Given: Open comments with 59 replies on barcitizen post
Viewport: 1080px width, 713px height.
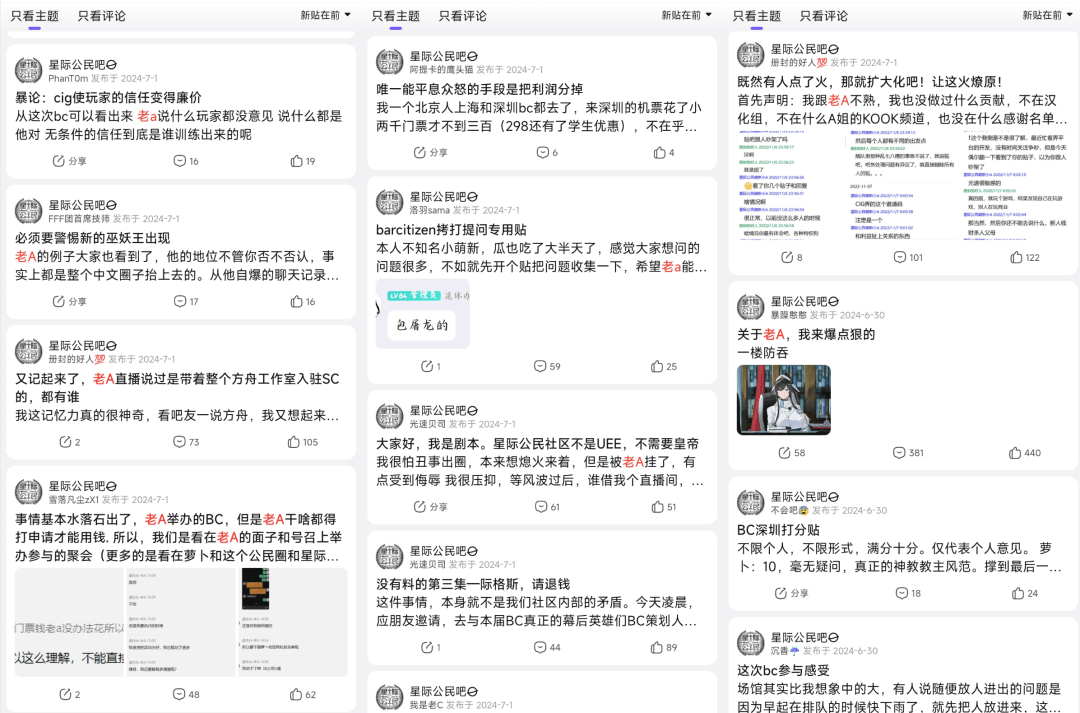Looking at the screenshot, I should pyautogui.click(x=547, y=366).
